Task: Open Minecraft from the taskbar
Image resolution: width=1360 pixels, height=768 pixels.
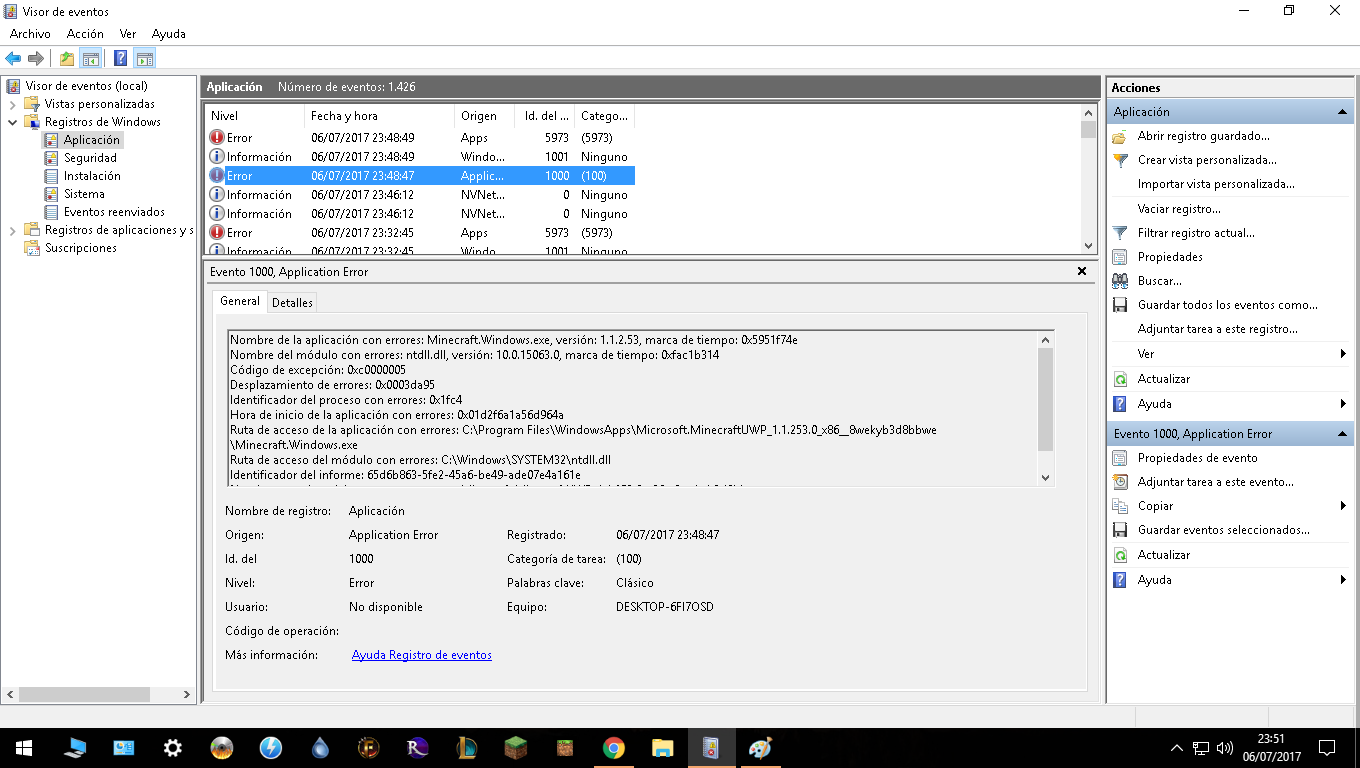Action: (x=515, y=748)
